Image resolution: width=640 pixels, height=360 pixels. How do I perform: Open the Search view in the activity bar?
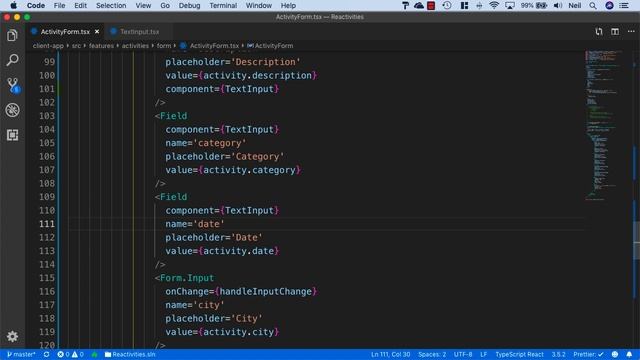coord(12,60)
